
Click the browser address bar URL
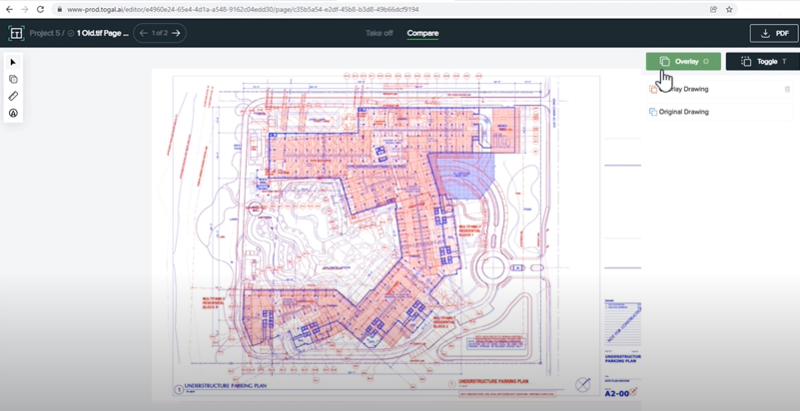pos(243,9)
